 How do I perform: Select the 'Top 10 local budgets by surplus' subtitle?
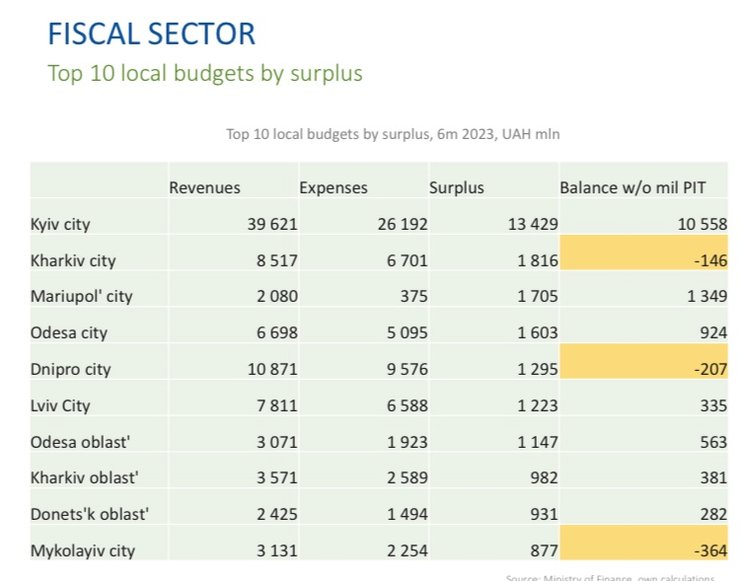coord(205,73)
